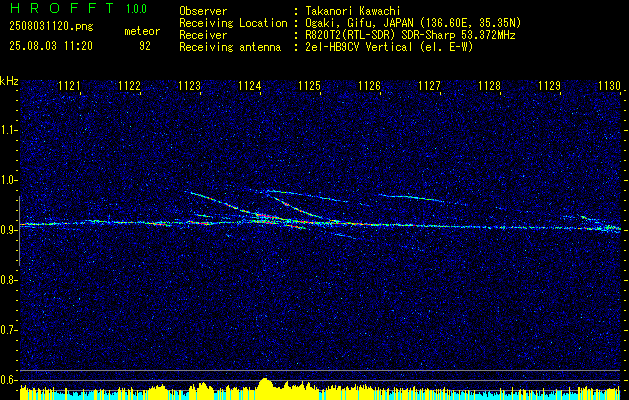Click the 2el-HB9CV Vertical antenna text
The height and width of the screenshot is (400, 629).
pos(390,47)
